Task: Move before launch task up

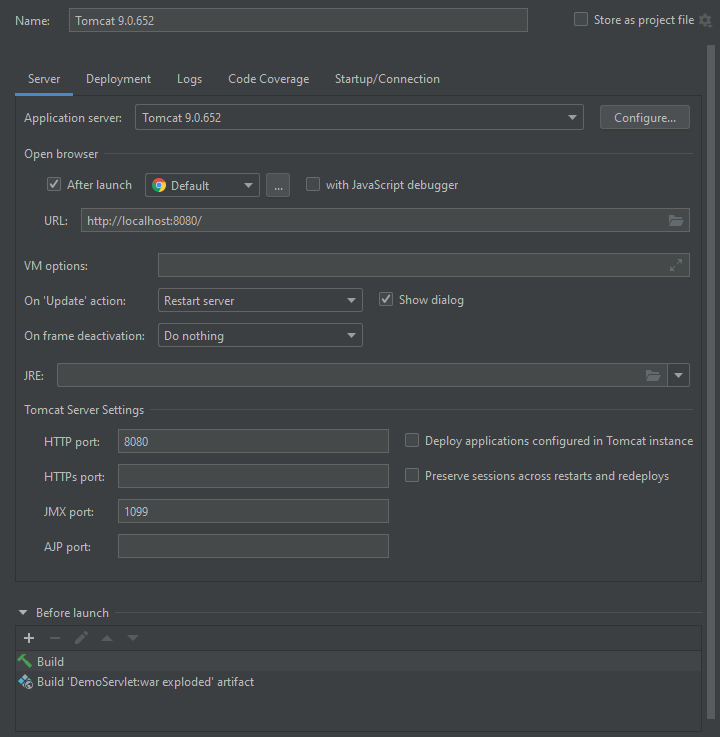Action: [107, 638]
